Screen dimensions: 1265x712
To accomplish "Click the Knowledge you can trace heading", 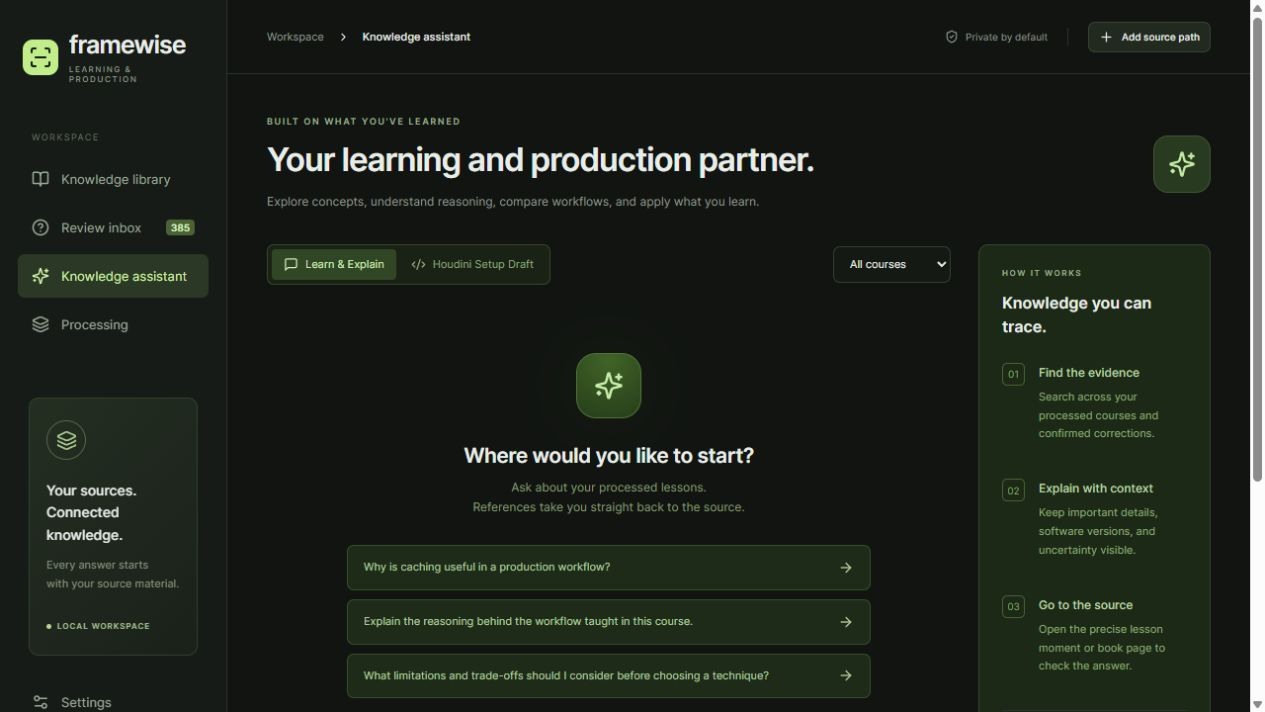I will coord(1076,315).
